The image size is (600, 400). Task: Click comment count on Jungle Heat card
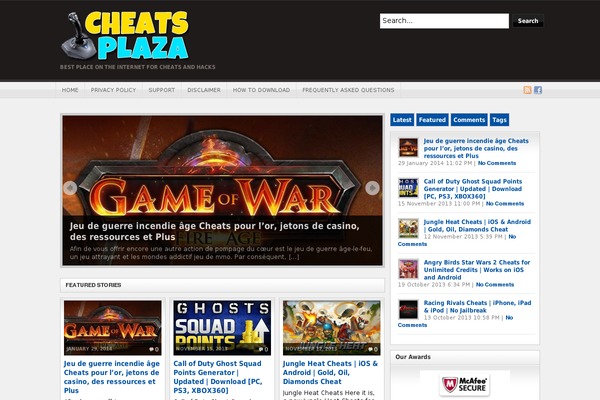pos(373,349)
